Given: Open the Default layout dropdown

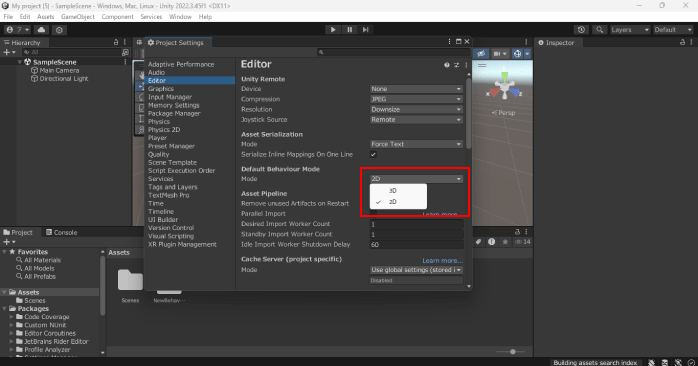Looking at the screenshot, I should click(x=673, y=29).
